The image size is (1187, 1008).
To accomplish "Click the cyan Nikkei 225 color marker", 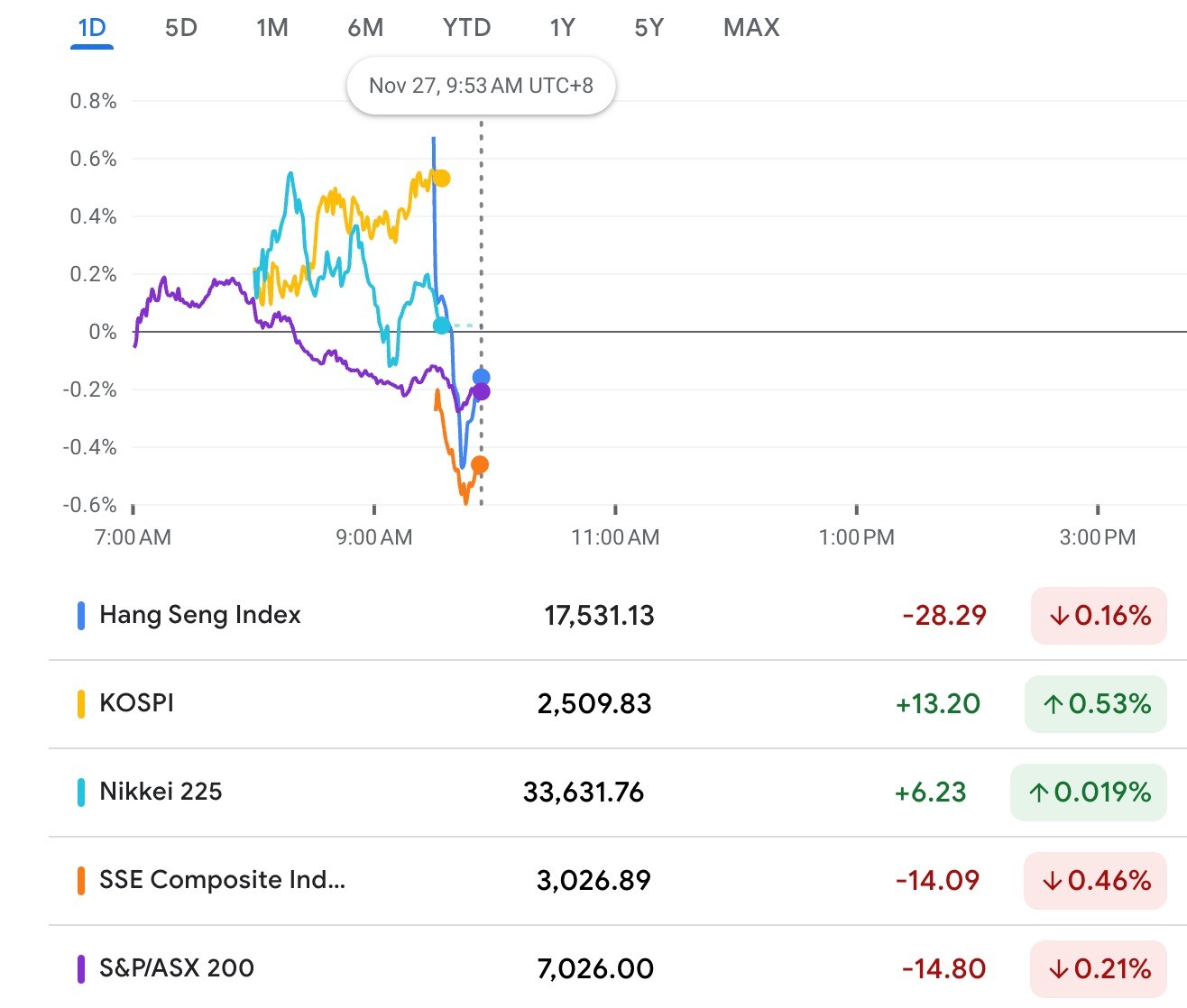I will tap(81, 793).
